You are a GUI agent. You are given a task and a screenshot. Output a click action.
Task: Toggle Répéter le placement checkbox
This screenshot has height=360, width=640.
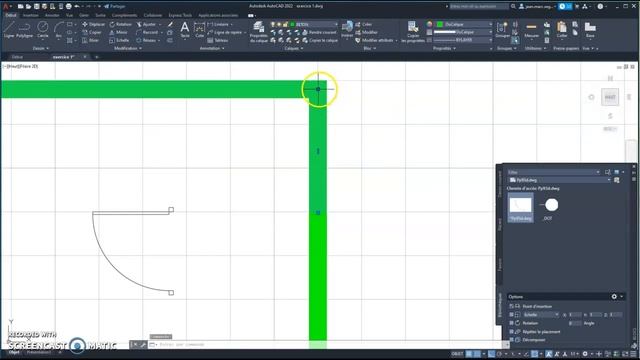[511, 332]
